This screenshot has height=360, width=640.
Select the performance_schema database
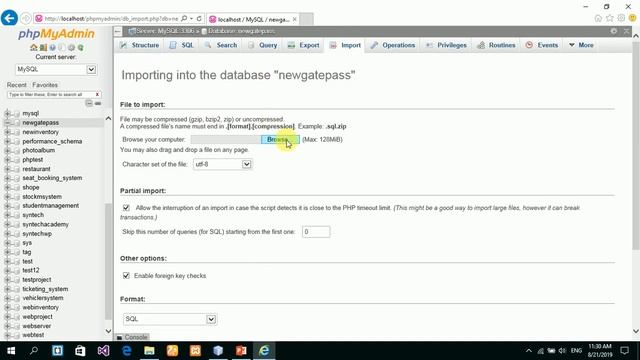click(52, 141)
